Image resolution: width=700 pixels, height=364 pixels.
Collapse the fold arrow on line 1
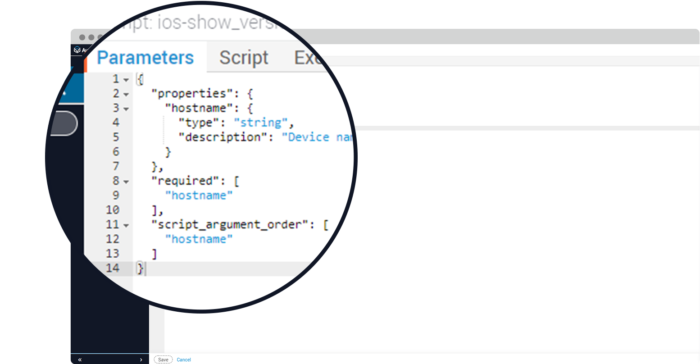(x=126, y=80)
